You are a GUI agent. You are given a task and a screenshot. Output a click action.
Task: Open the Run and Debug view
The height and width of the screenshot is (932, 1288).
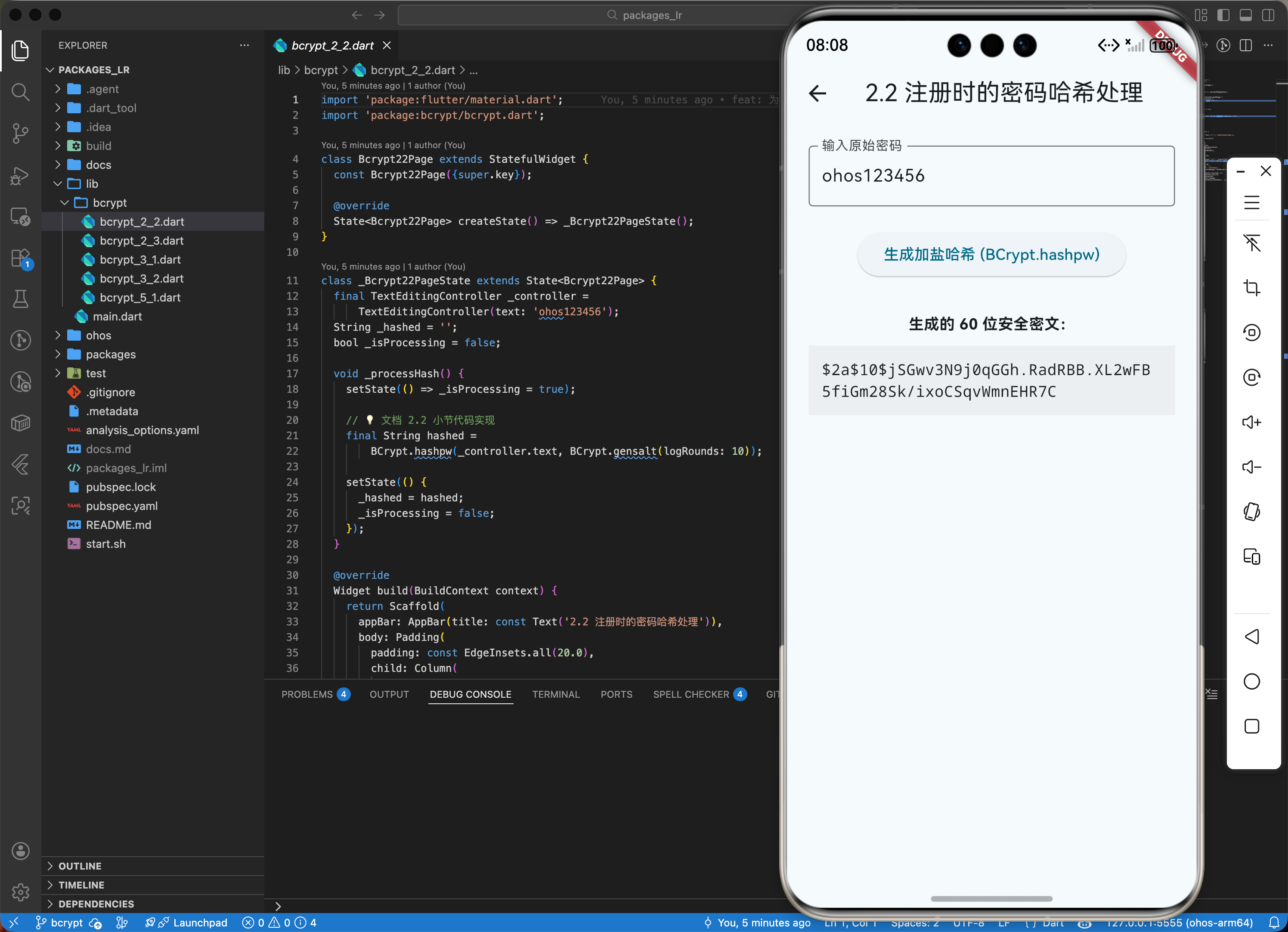pos(20,176)
